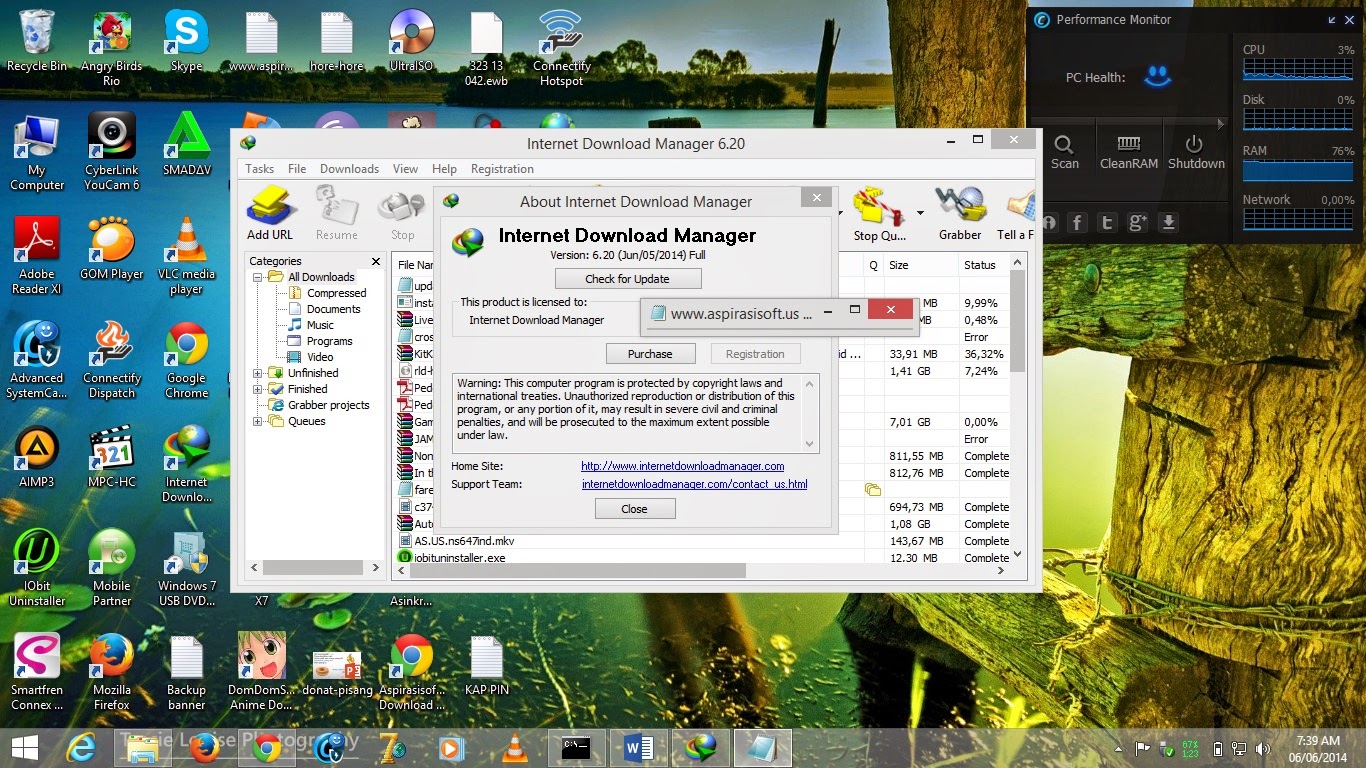The height and width of the screenshot is (768, 1366).
Task: Select the SMADAV desktop icon
Action: point(186,144)
